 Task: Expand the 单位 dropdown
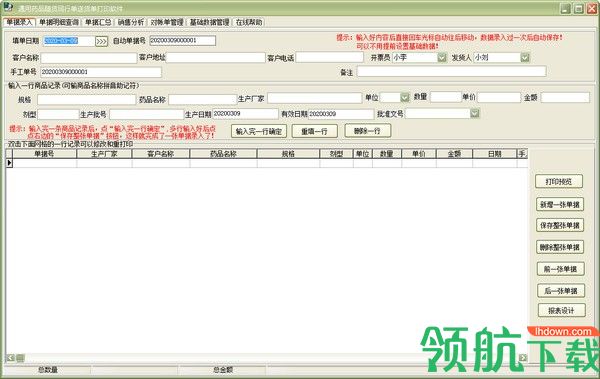pyautogui.click(x=405, y=98)
